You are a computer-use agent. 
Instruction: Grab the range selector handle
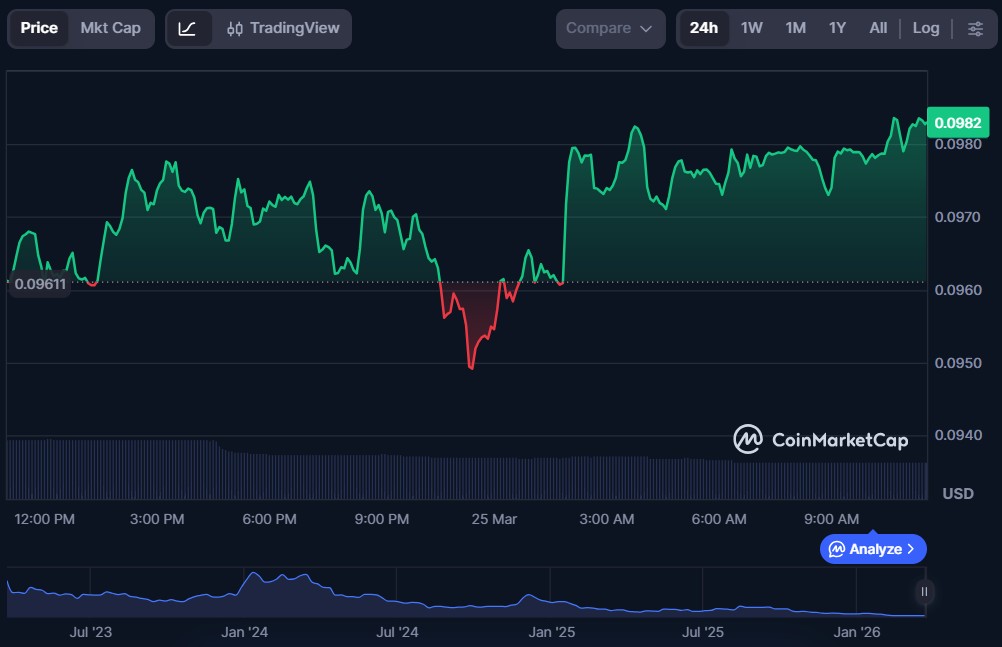click(923, 593)
